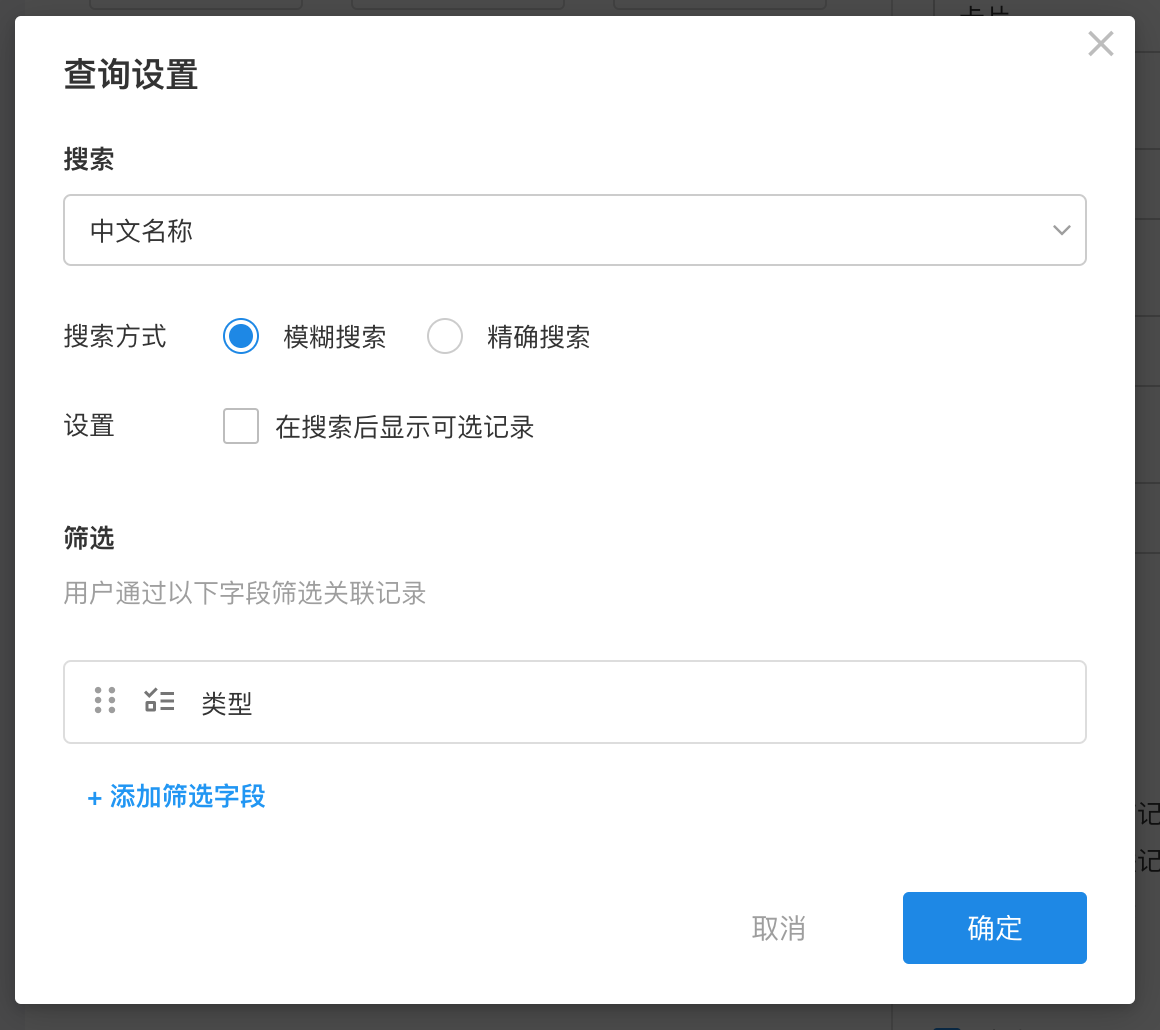This screenshot has width=1160, height=1030.
Task: Click the plus sign before 添加筛选字段
Action: point(95,798)
